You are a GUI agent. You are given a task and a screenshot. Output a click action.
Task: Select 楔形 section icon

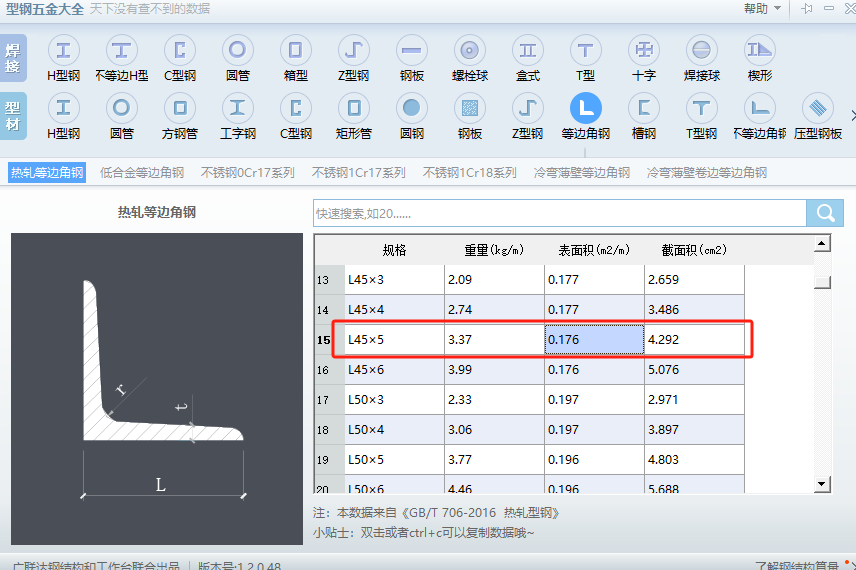[759, 51]
